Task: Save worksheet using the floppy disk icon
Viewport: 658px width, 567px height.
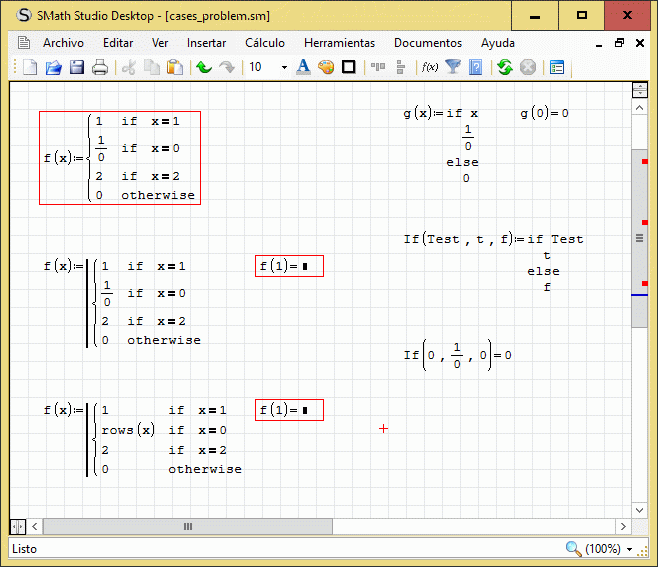Action: [x=76, y=67]
